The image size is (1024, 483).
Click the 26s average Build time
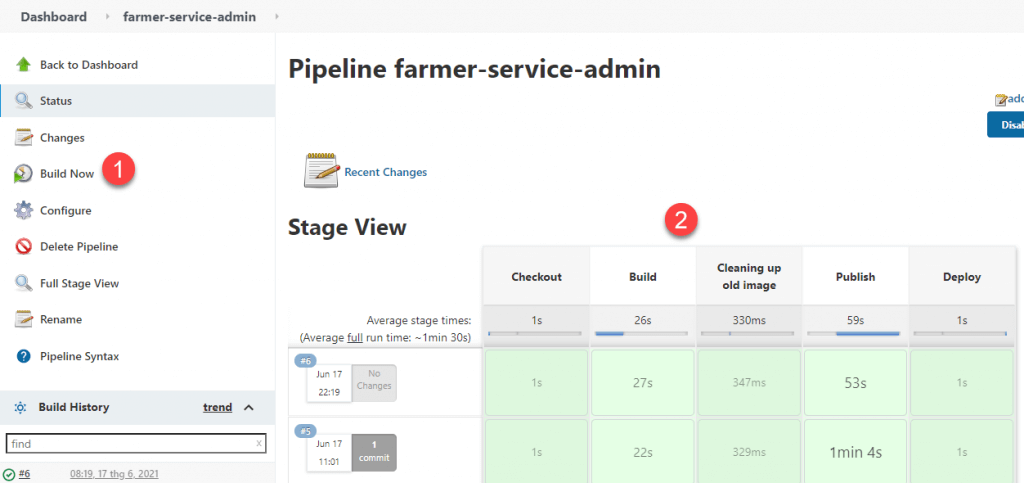point(643,320)
